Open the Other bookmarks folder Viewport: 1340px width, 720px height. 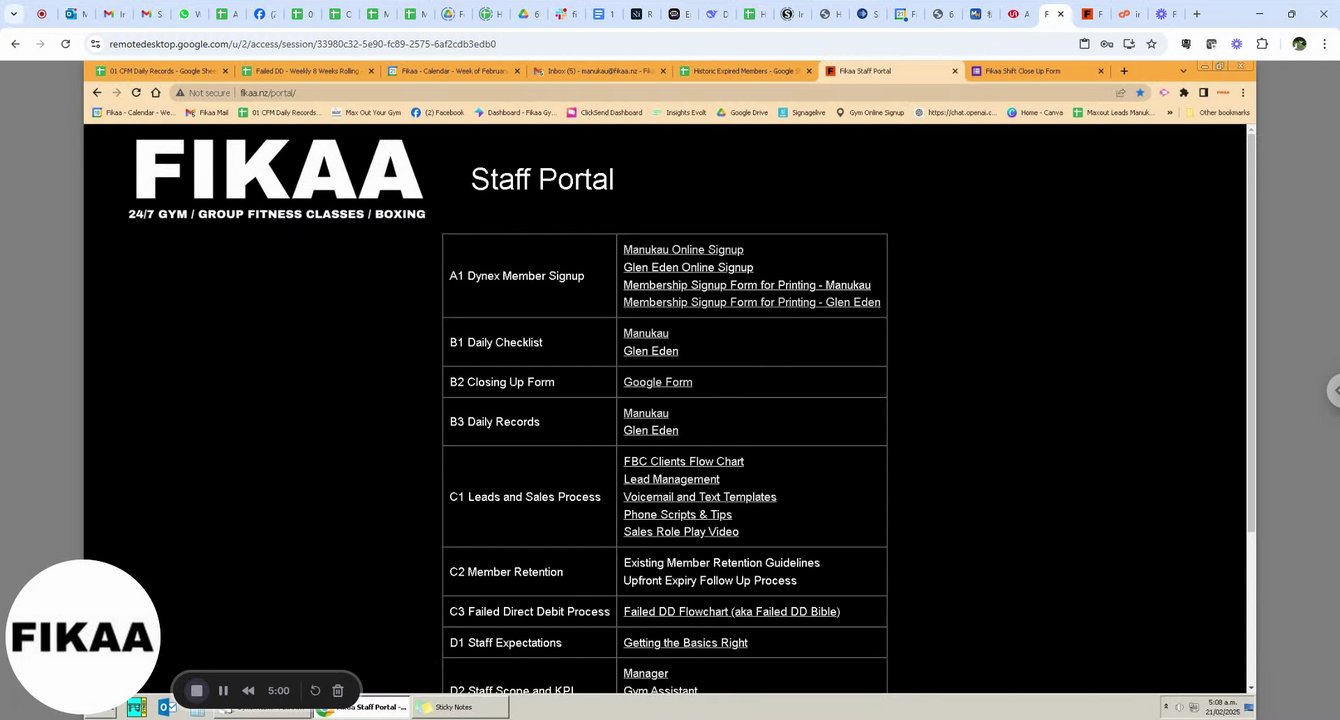pos(1218,113)
